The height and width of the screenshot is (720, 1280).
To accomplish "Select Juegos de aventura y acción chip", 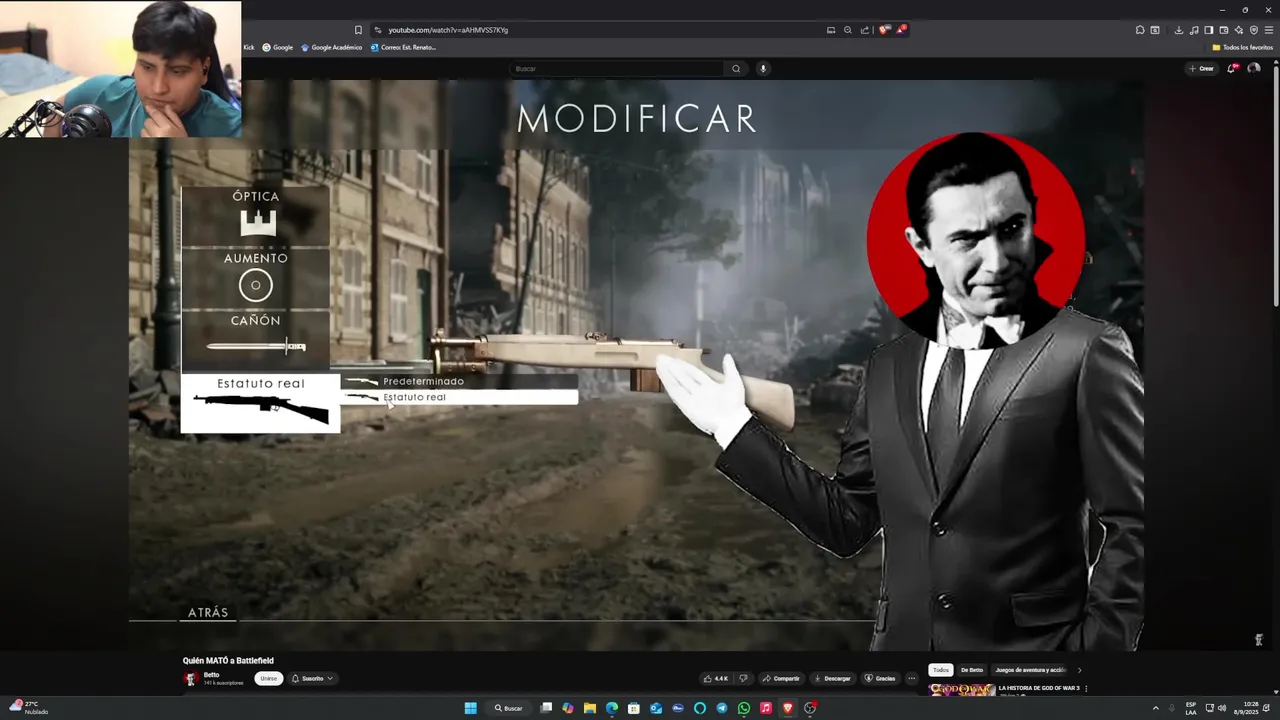I will [1030, 670].
